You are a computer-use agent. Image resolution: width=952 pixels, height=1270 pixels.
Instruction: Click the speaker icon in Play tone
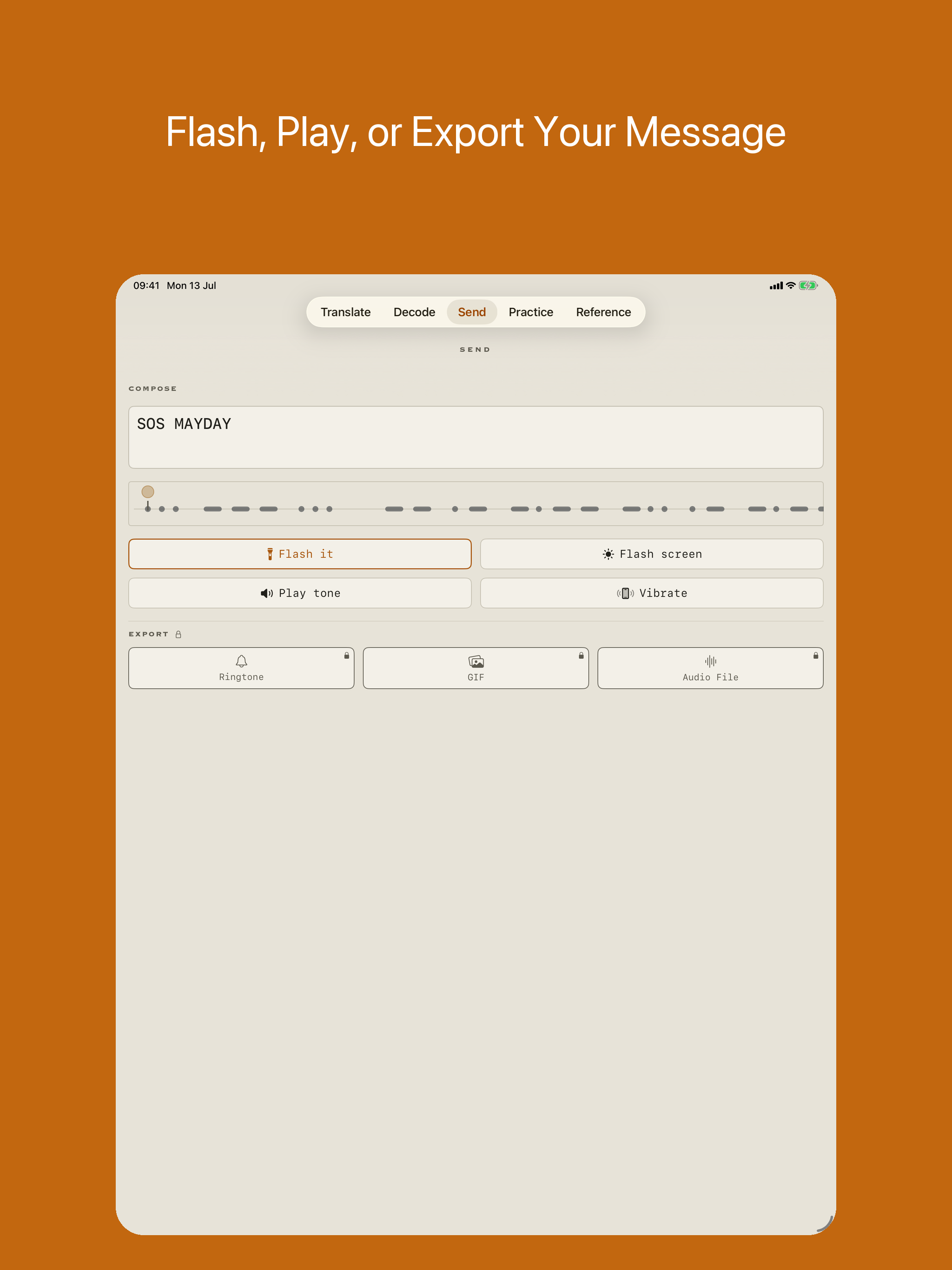(x=267, y=593)
